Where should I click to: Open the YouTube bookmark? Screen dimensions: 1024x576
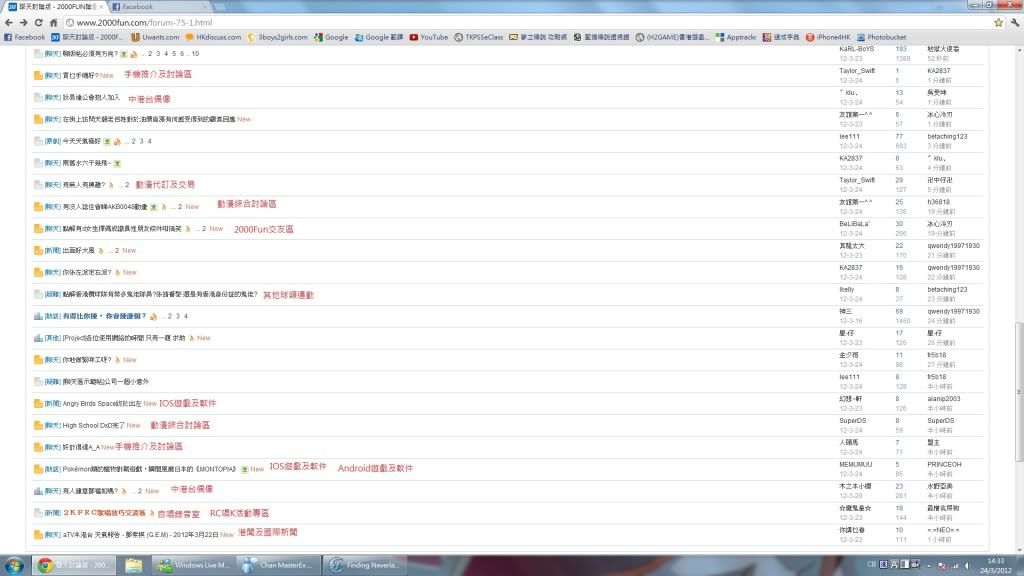[427, 37]
